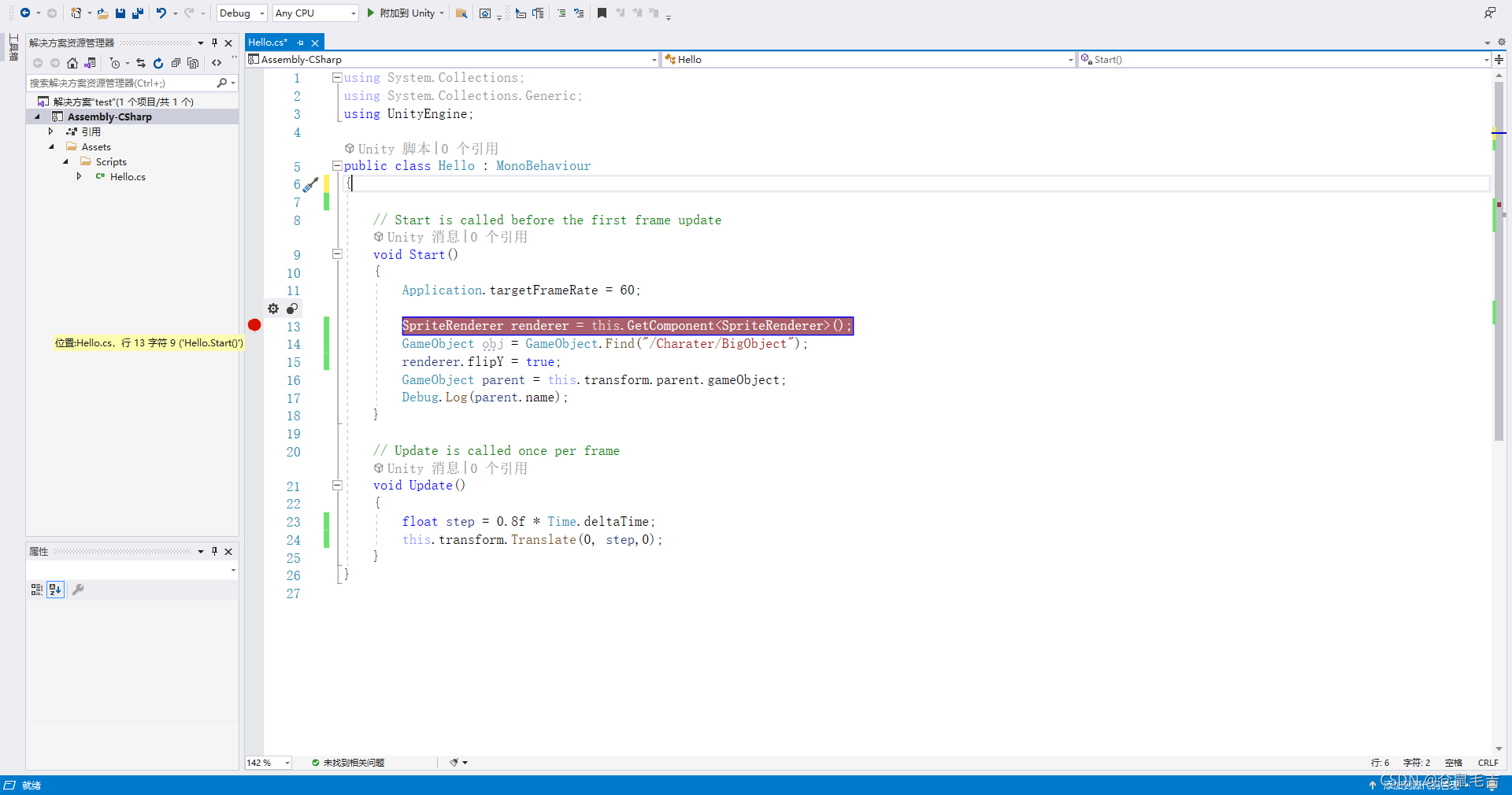Save Hello.cs with the Save icon
Viewport: 1512px width, 795px height.
[x=120, y=13]
